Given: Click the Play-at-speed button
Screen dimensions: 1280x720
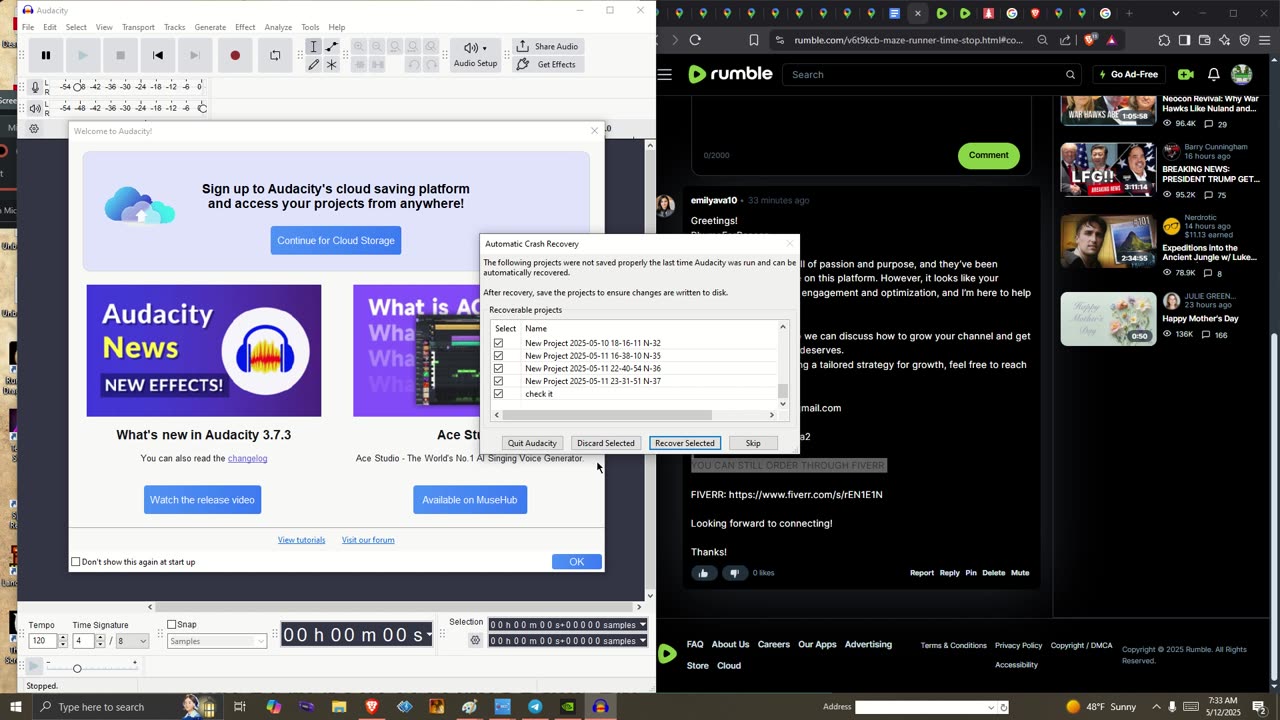Looking at the screenshot, I should pyautogui.click(x=34, y=666).
